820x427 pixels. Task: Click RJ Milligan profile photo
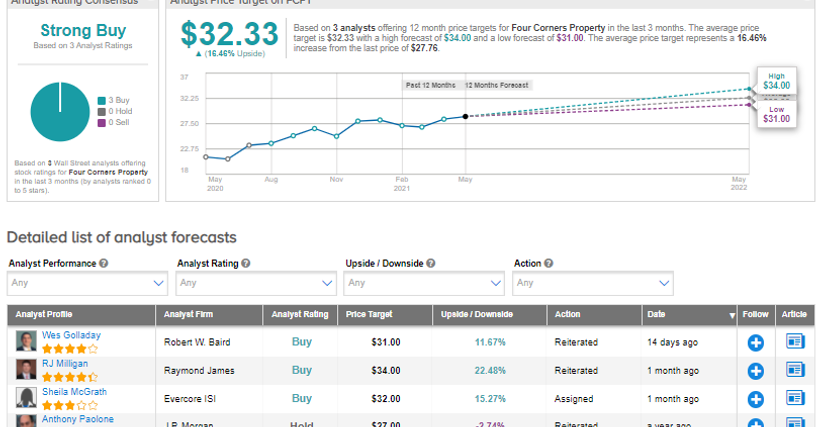point(26,369)
